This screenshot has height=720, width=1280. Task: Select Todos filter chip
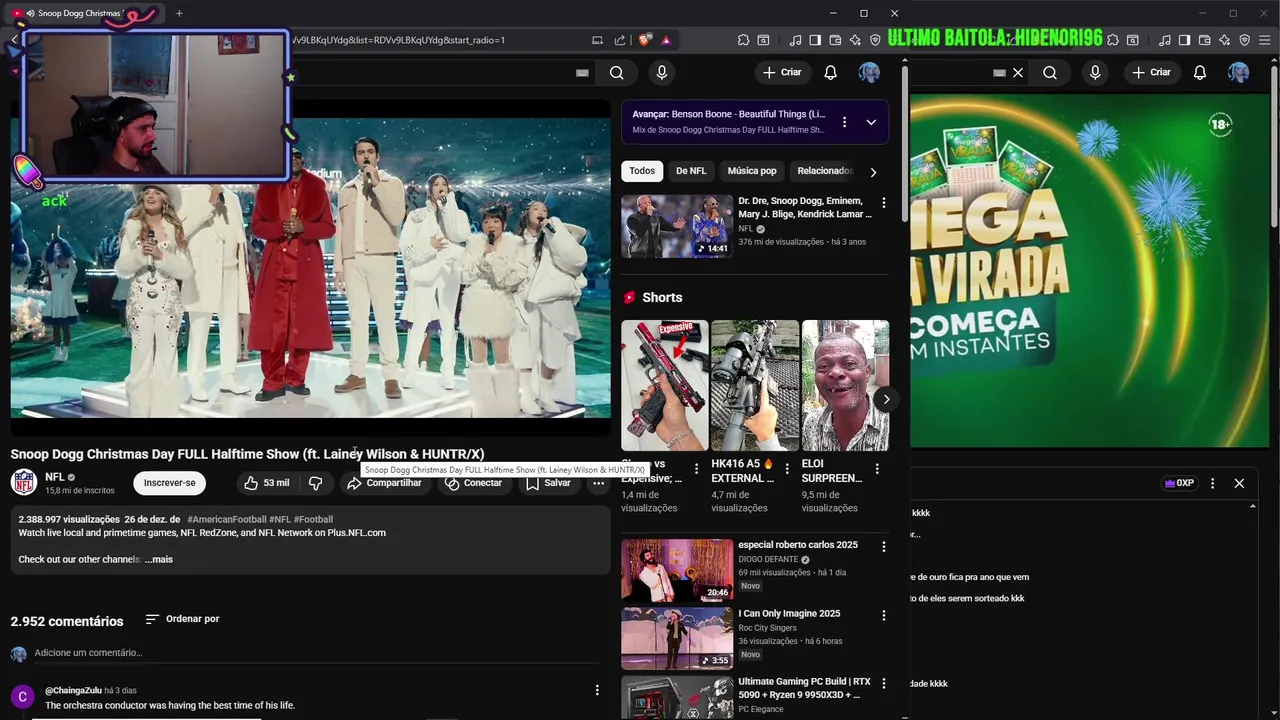pos(642,171)
